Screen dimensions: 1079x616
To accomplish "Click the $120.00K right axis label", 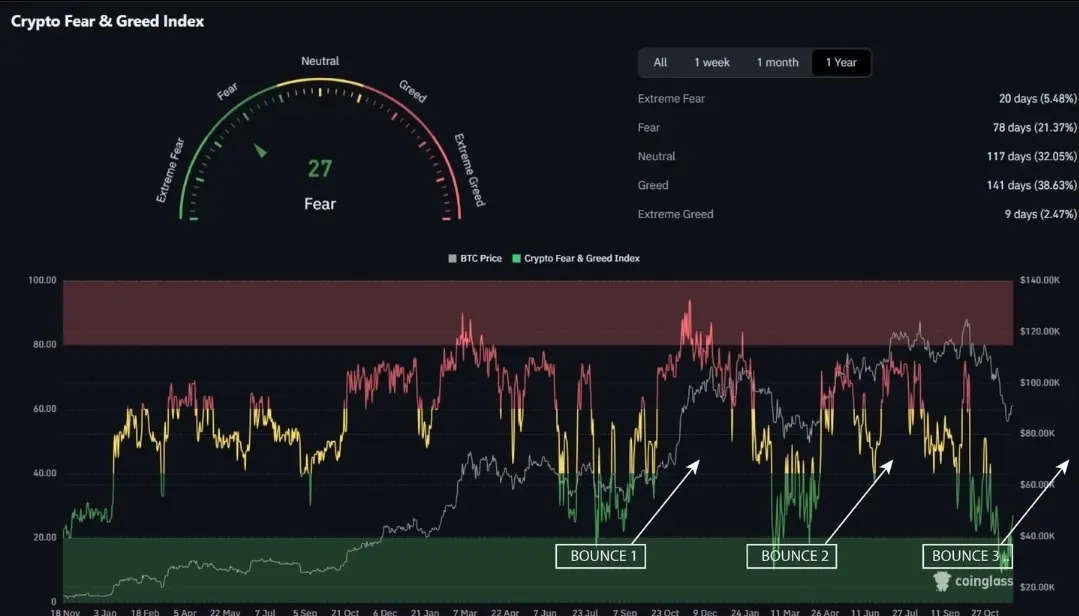I will 1040,331.
